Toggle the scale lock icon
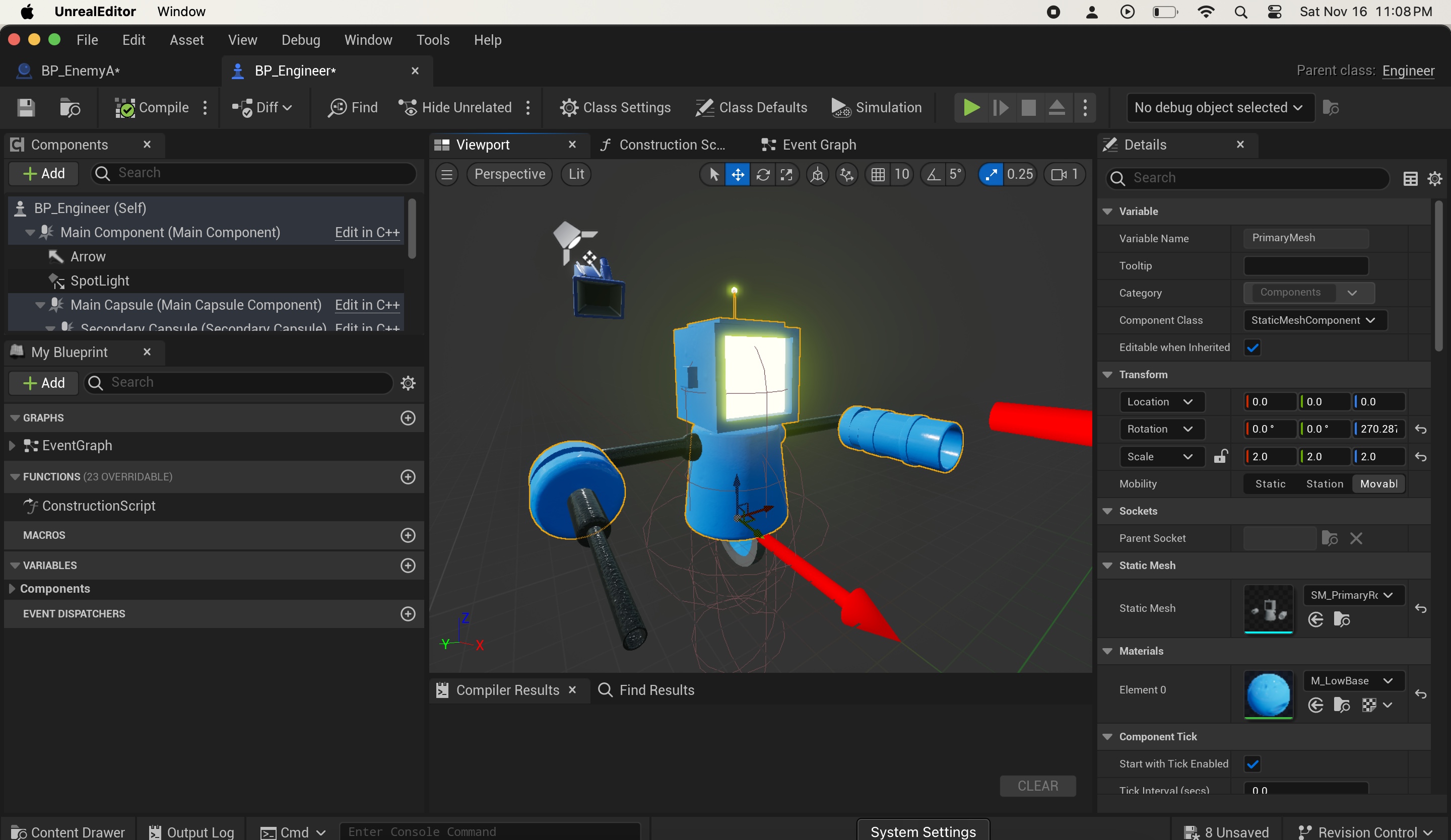The width and height of the screenshot is (1451, 840). click(x=1220, y=456)
